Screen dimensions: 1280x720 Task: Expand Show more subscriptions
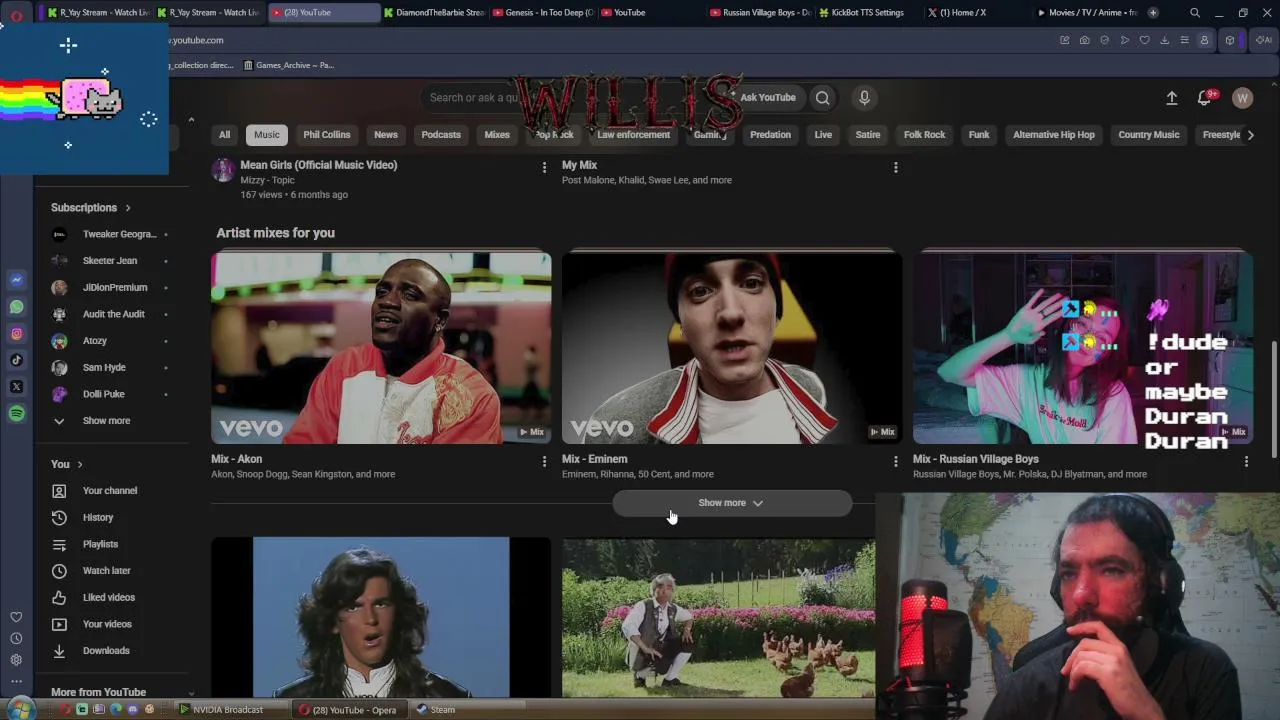106,421
